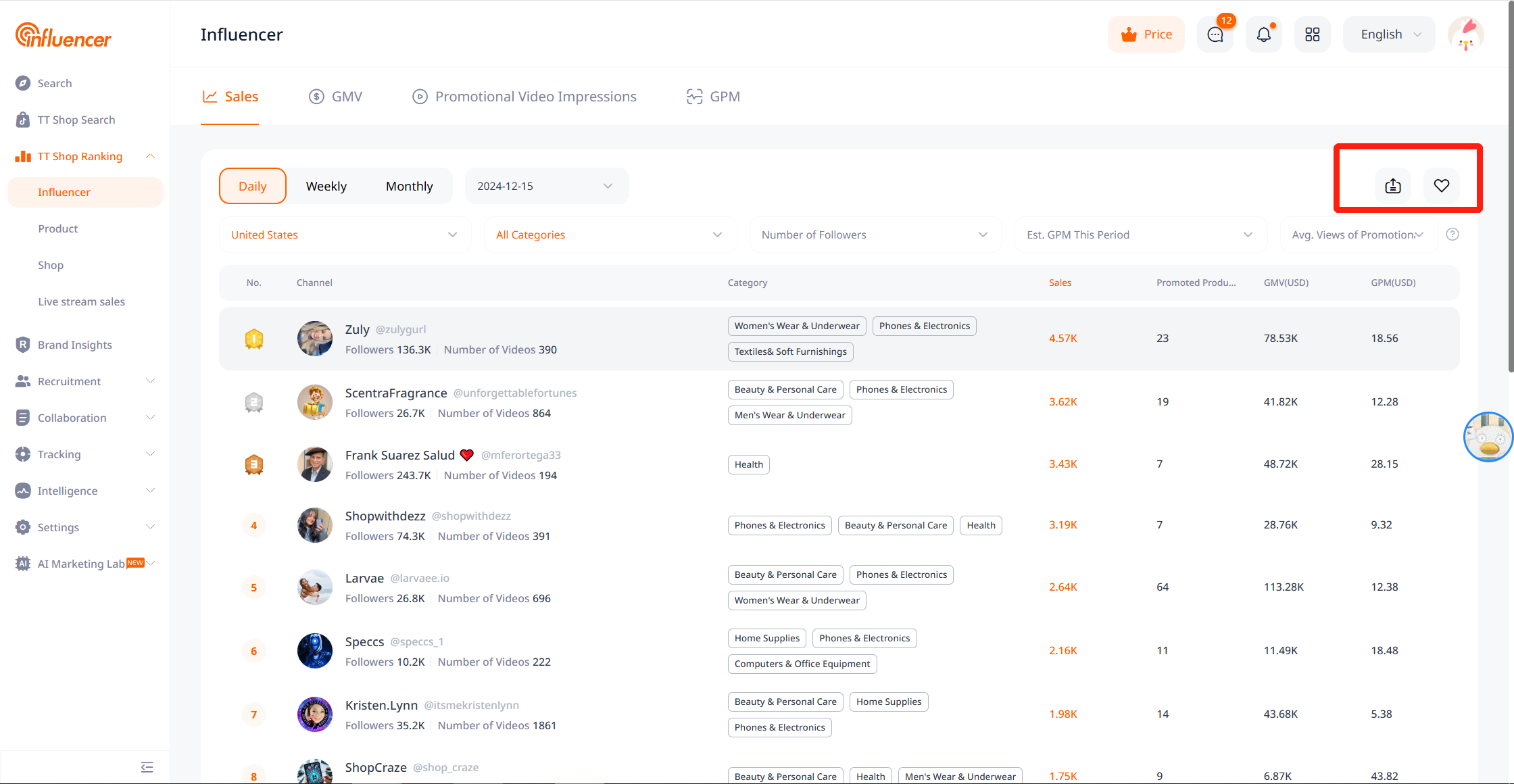Viewport: 1514px width, 784px height.
Task: Switch to Monthly ranking period
Action: (x=409, y=186)
